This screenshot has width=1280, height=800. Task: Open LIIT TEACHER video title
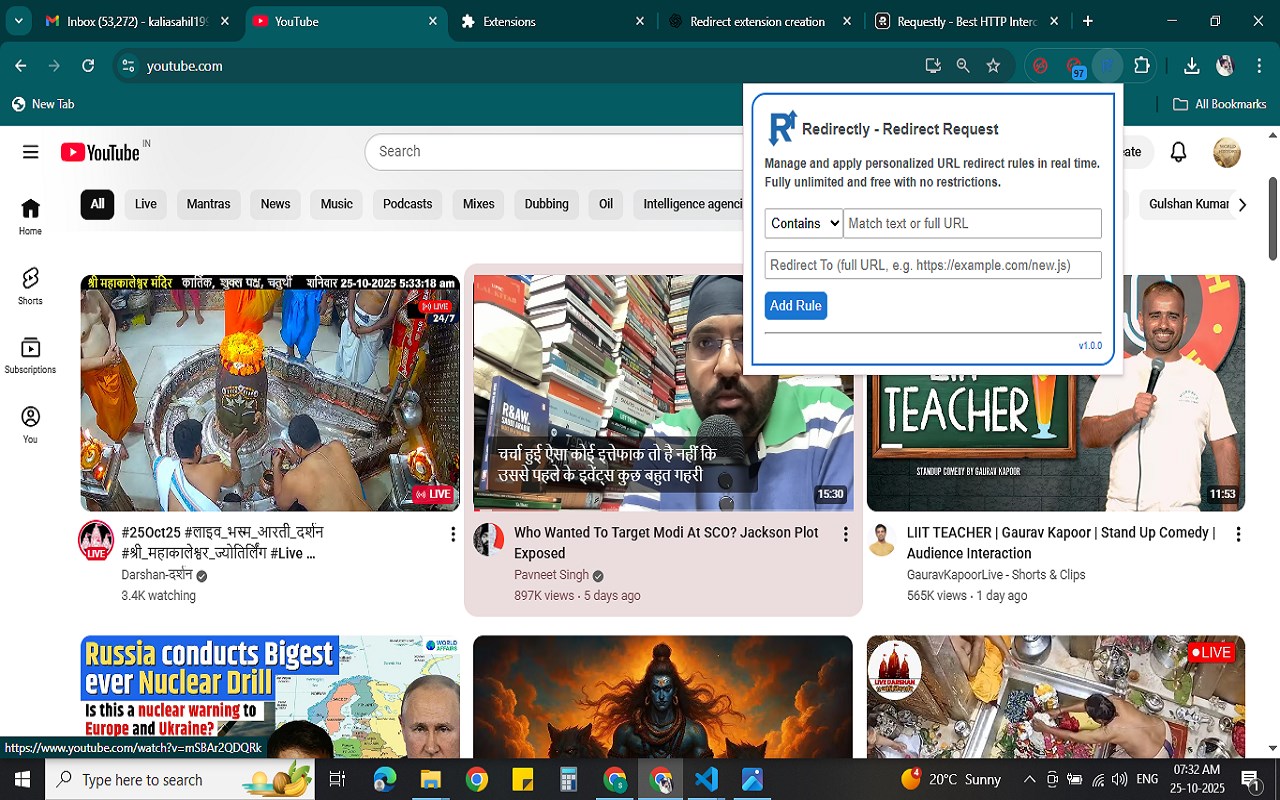1061,543
